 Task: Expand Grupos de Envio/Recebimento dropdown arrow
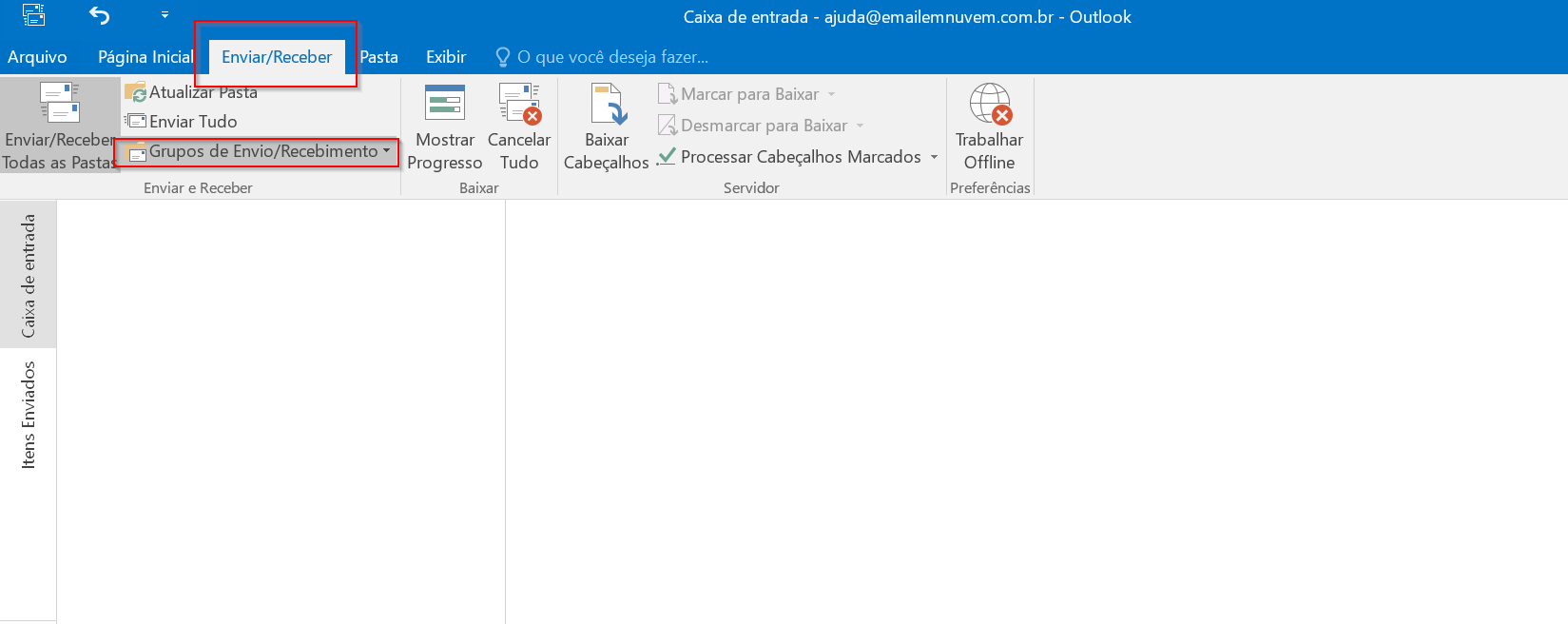[386, 151]
